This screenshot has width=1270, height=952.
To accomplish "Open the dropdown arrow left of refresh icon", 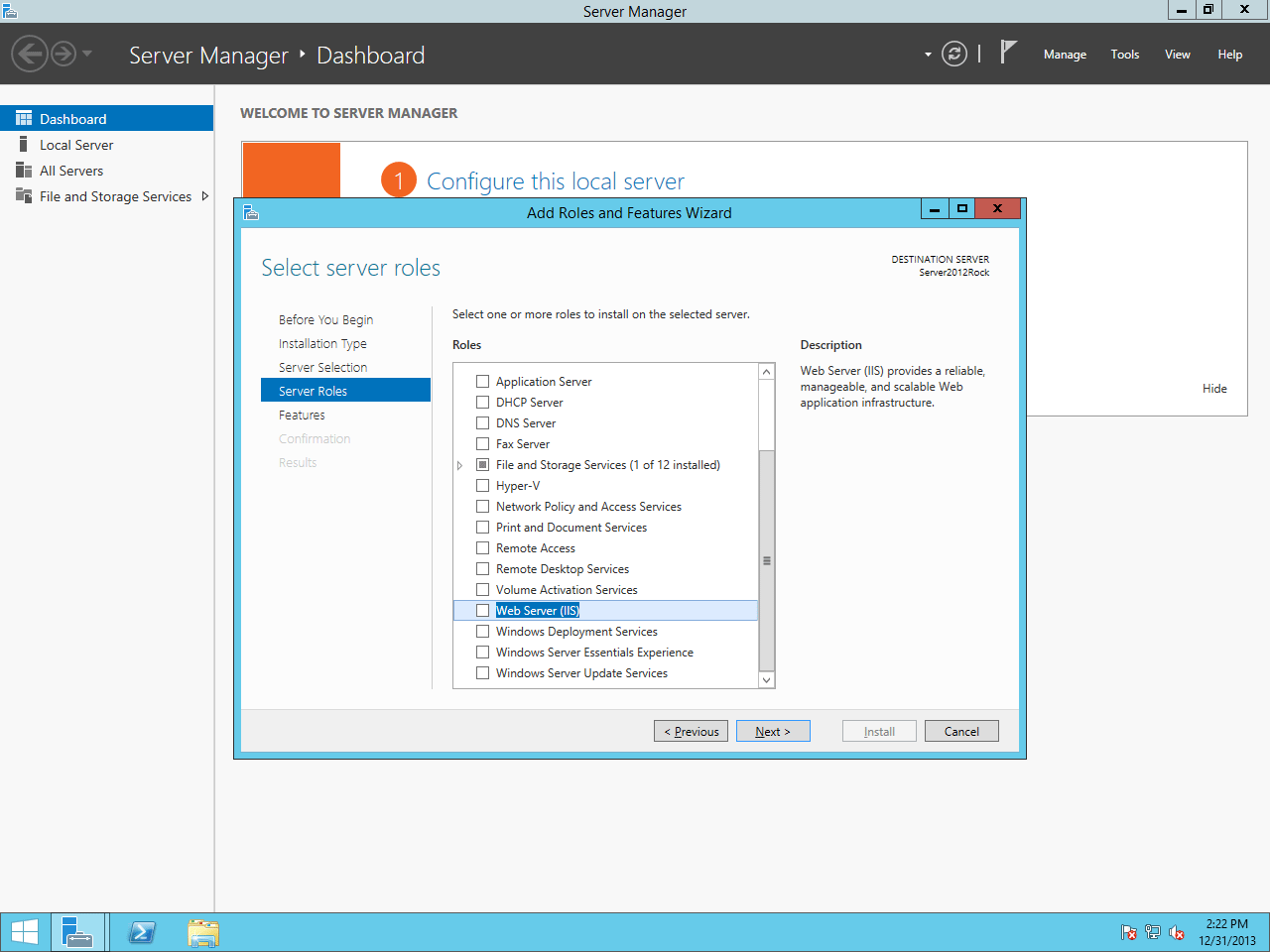I will tap(928, 55).
